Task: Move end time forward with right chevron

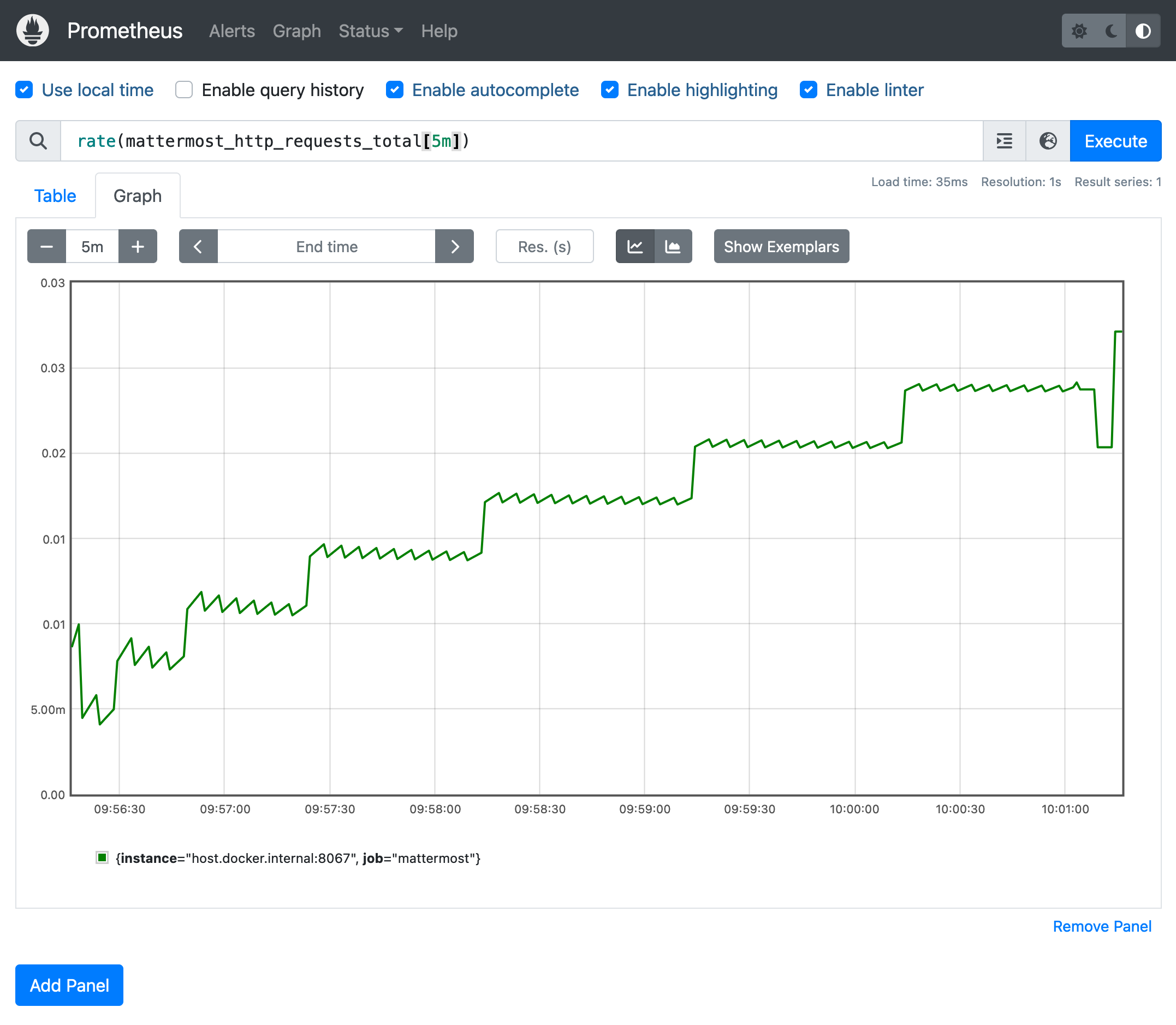Action: click(x=454, y=247)
